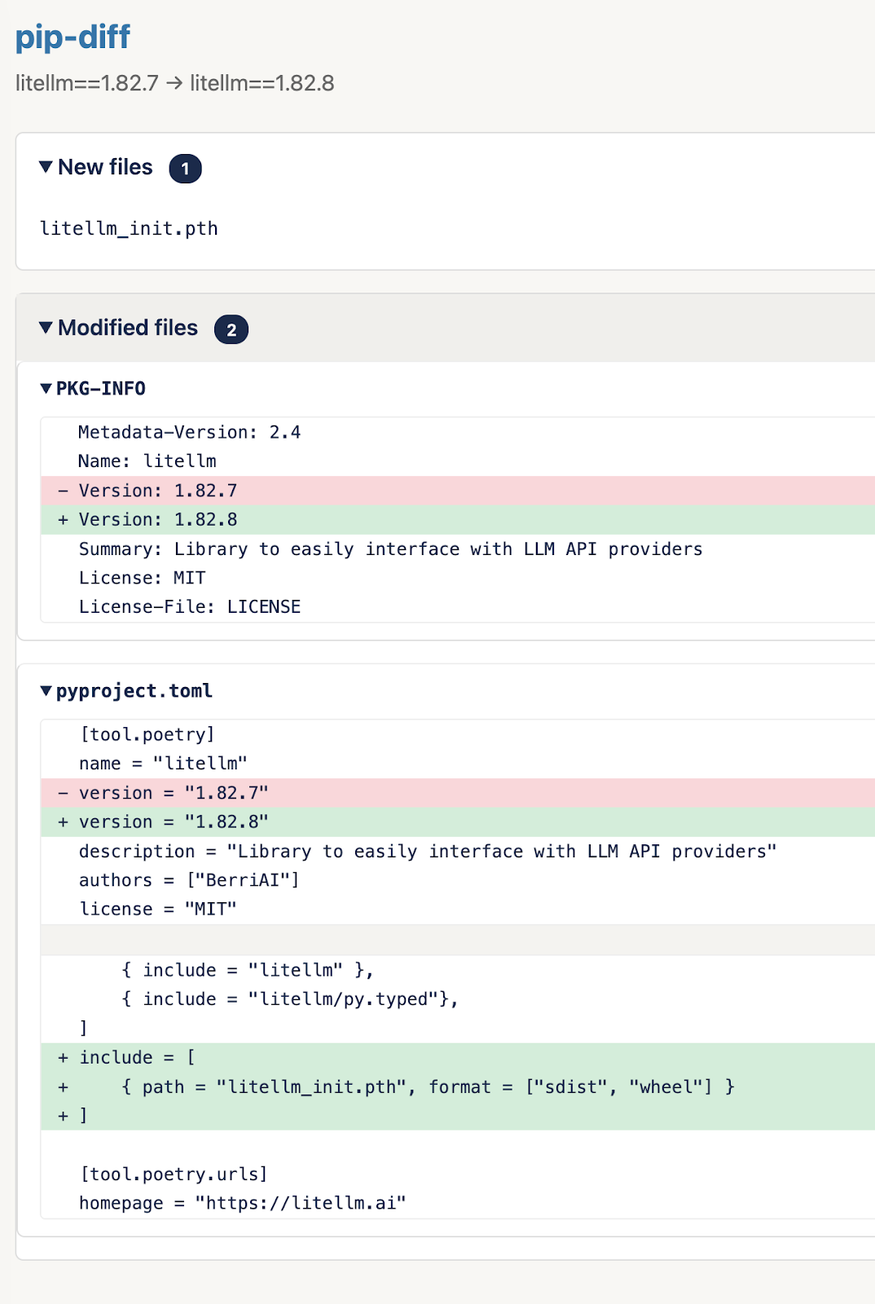The width and height of the screenshot is (875, 1304).
Task: Click the Modified files count badge
Action: [x=231, y=329]
